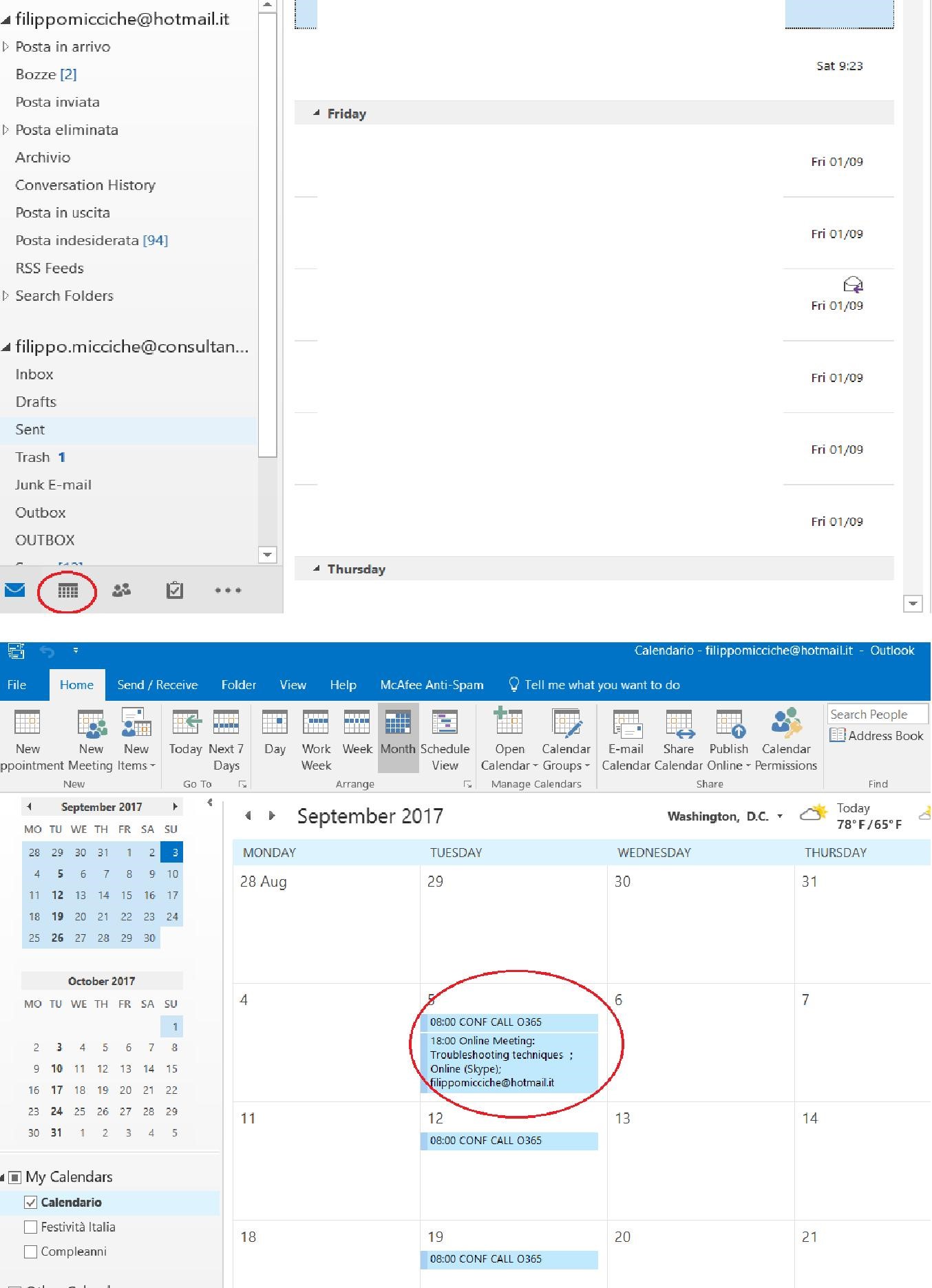Open the Help tab
The width and height of the screenshot is (932, 1288).
(x=343, y=685)
